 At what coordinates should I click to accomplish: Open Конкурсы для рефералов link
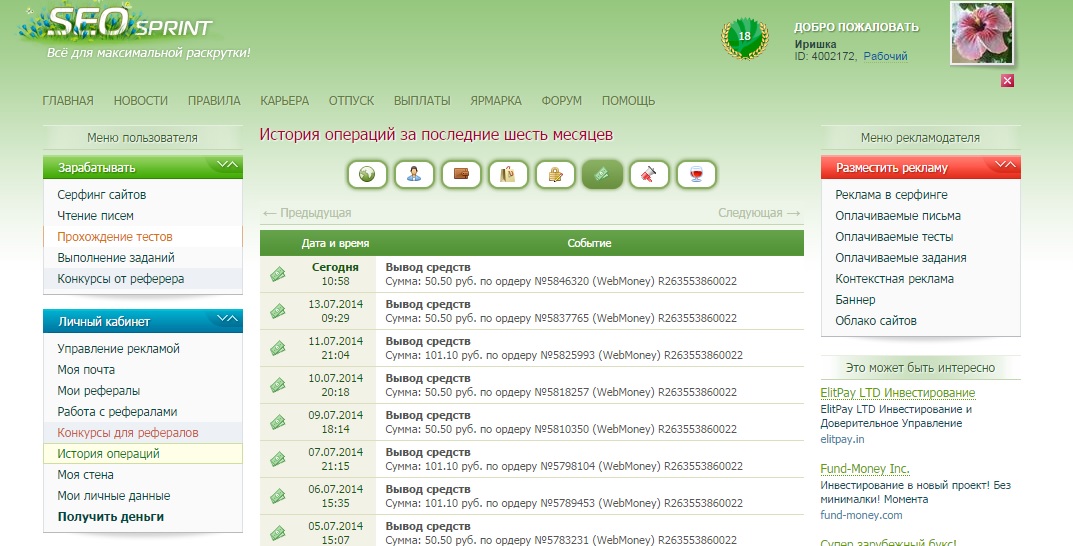[128, 432]
